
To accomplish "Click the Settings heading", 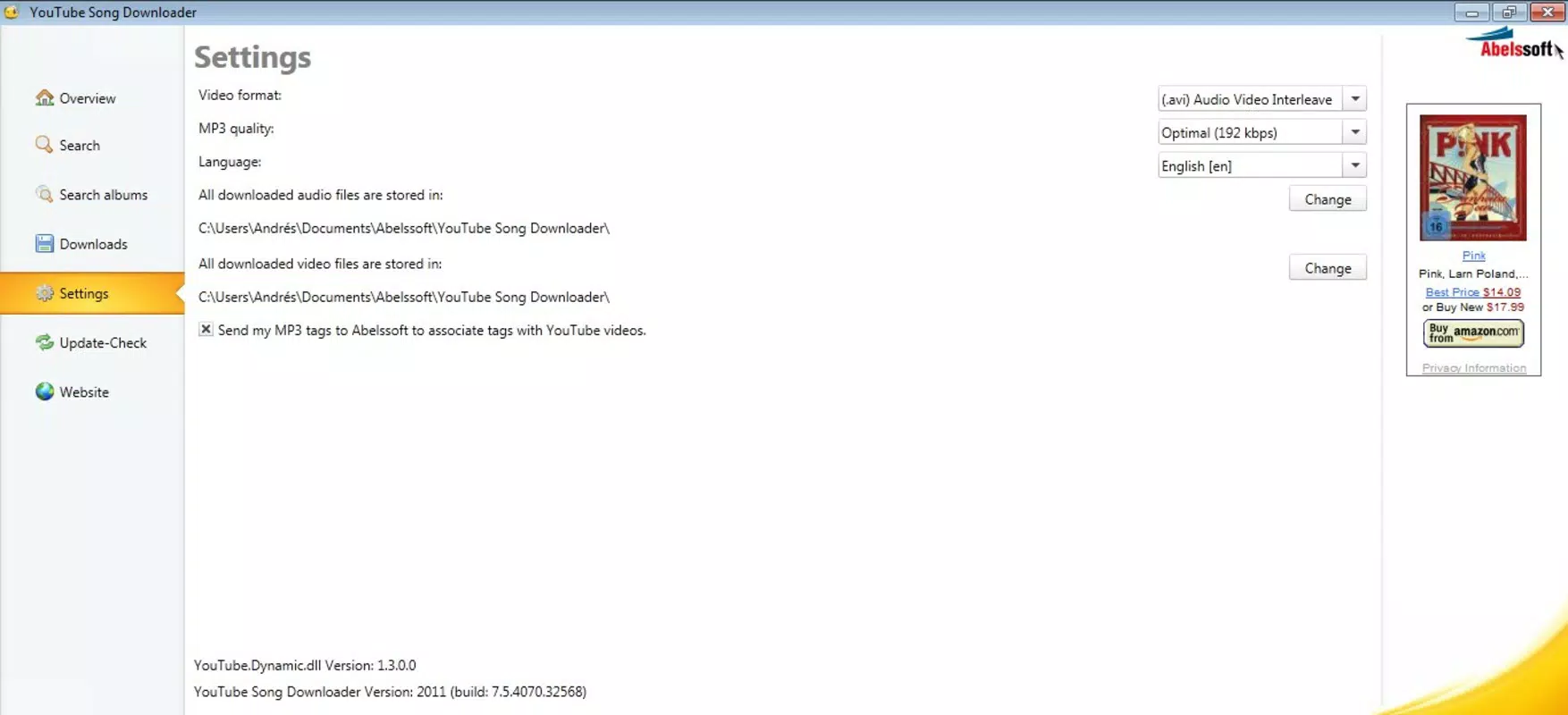I will tap(253, 57).
